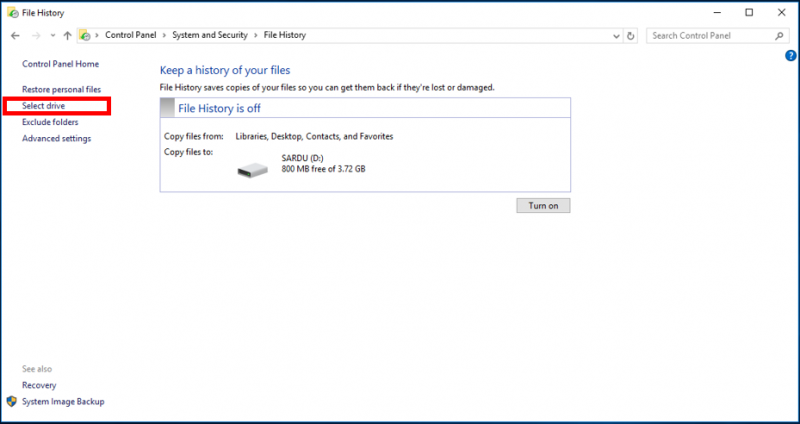Expand chevron after System and Security breadcrumb
This screenshot has width=800, height=424.
(256, 36)
